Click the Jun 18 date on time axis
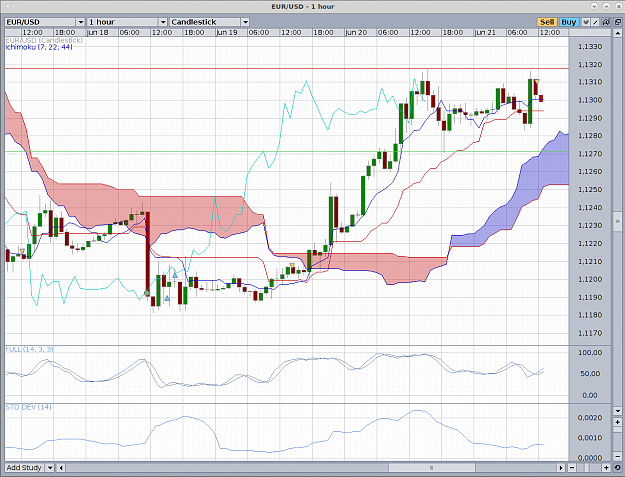 pyautogui.click(x=98, y=32)
